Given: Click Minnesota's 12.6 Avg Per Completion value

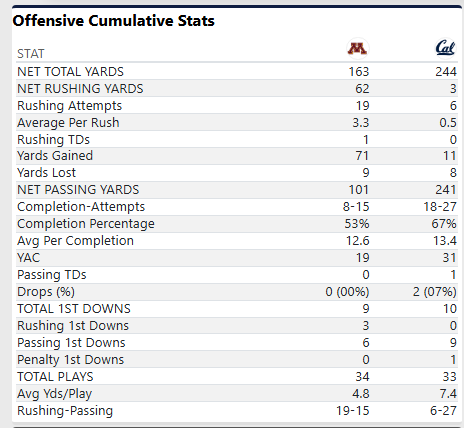Looking at the screenshot, I should [357, 241].
